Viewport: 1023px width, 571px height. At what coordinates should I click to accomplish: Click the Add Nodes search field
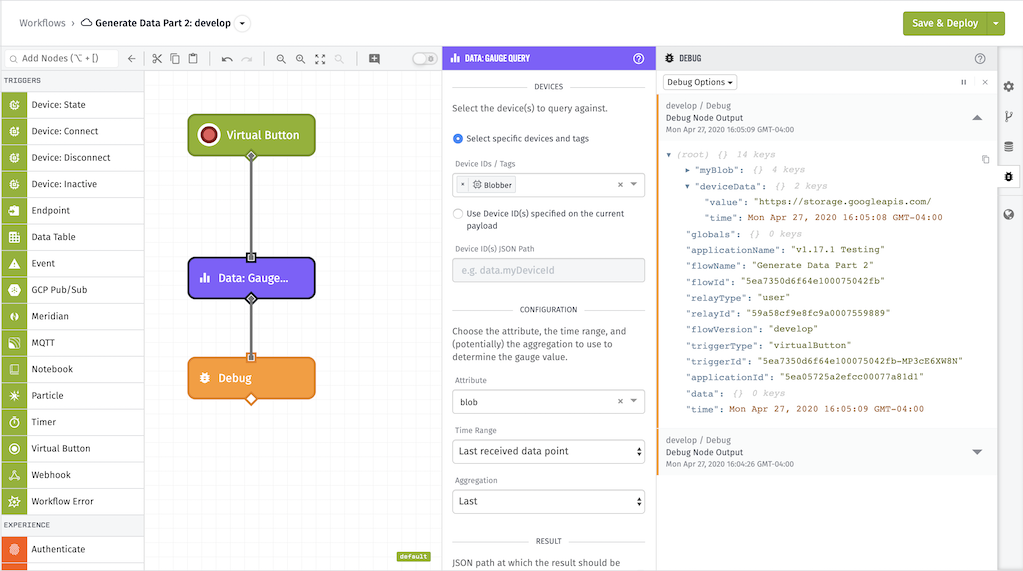click(62, 59)
